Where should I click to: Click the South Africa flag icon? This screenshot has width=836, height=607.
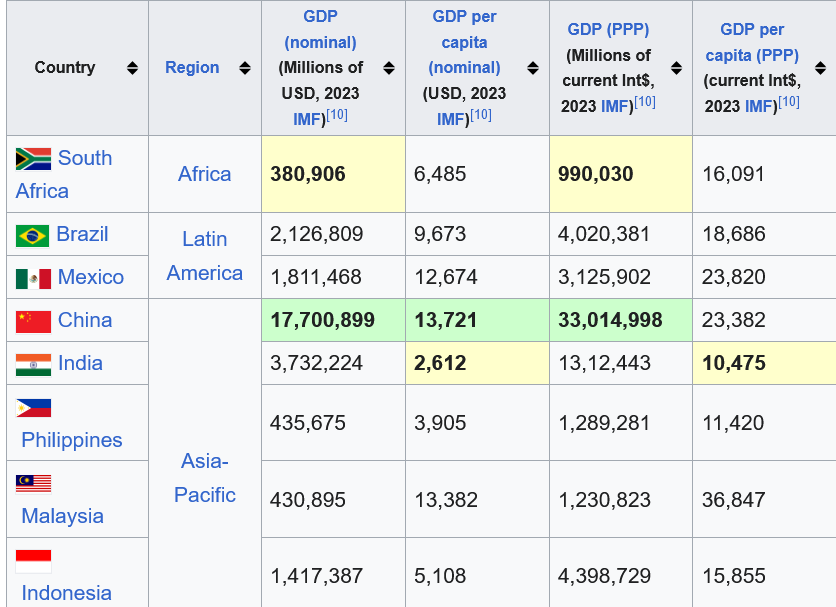[33, 158]
